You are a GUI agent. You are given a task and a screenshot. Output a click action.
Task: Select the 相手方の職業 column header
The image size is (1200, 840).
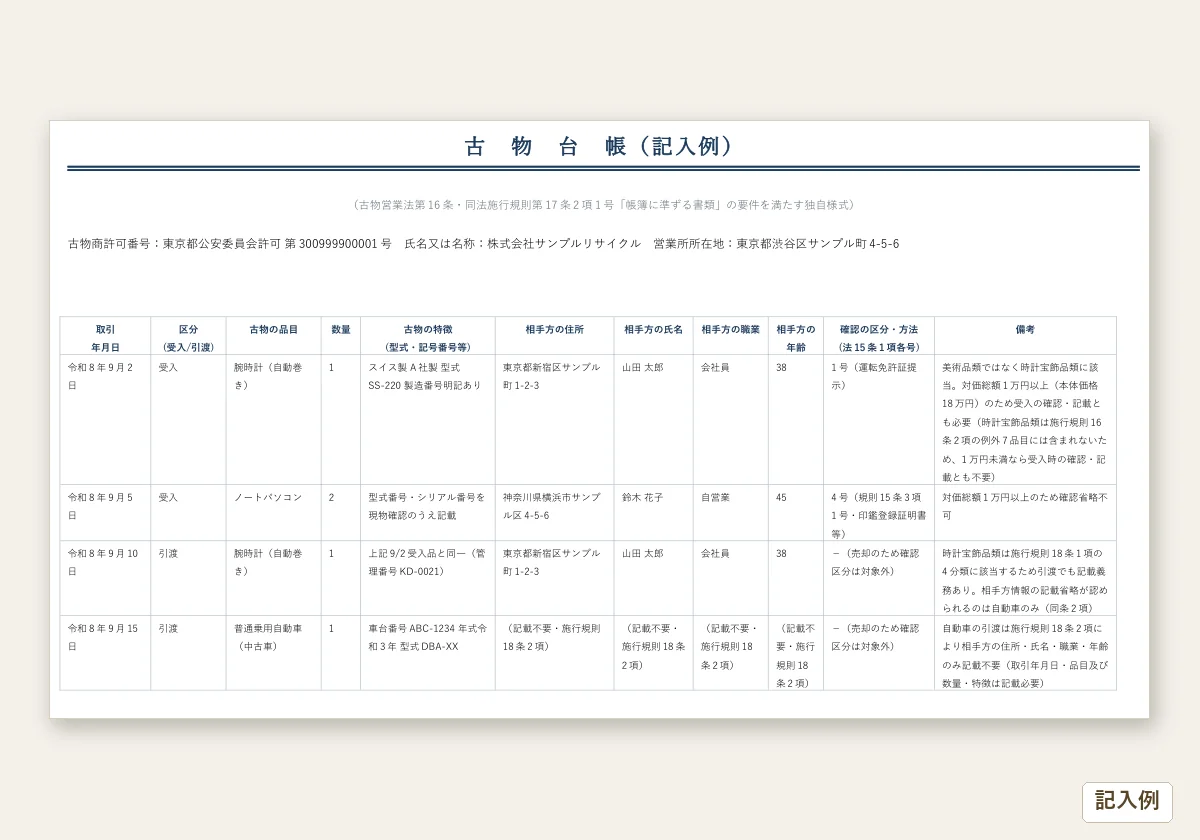731,337
